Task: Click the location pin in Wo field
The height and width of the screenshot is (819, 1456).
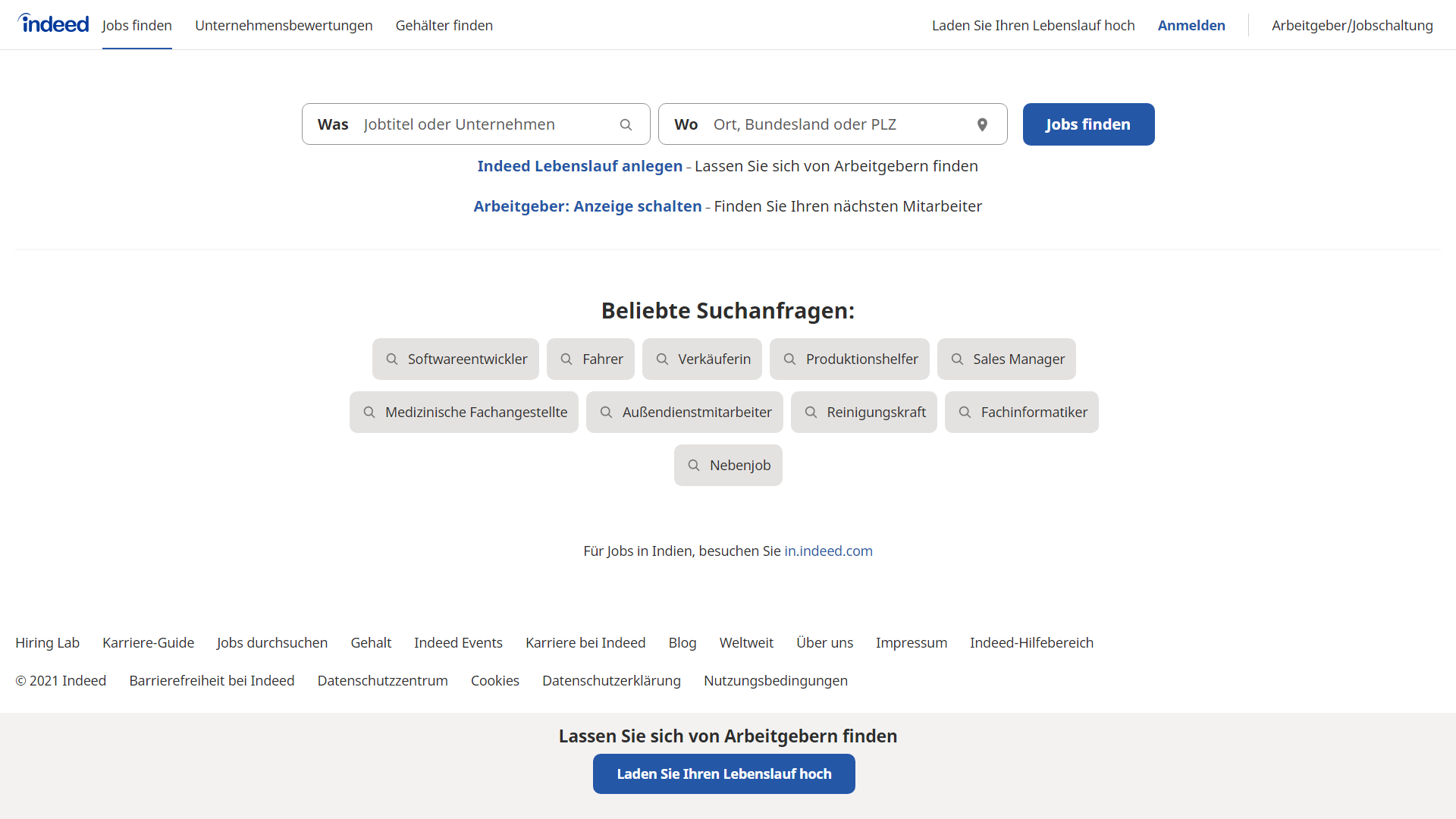Action: (982, 124)
